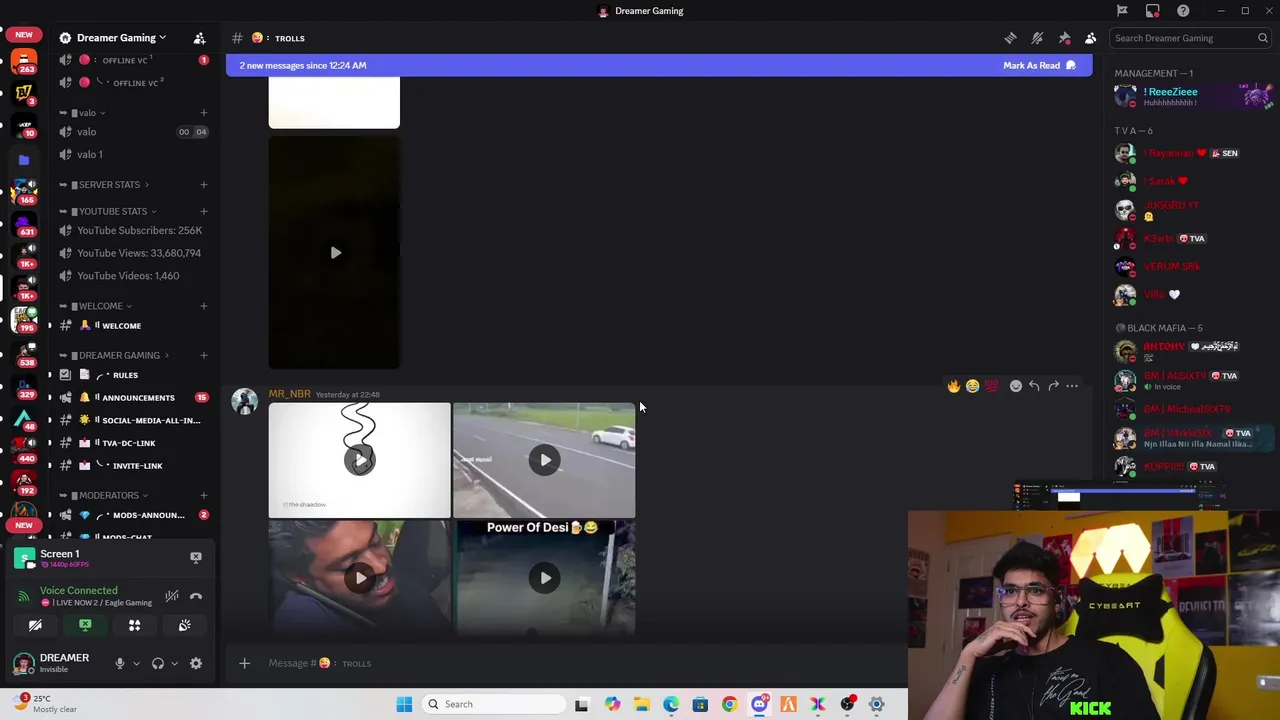Add channel to valo category
1280x720 pixels.
pyautogui.click(x=204, y=113)
